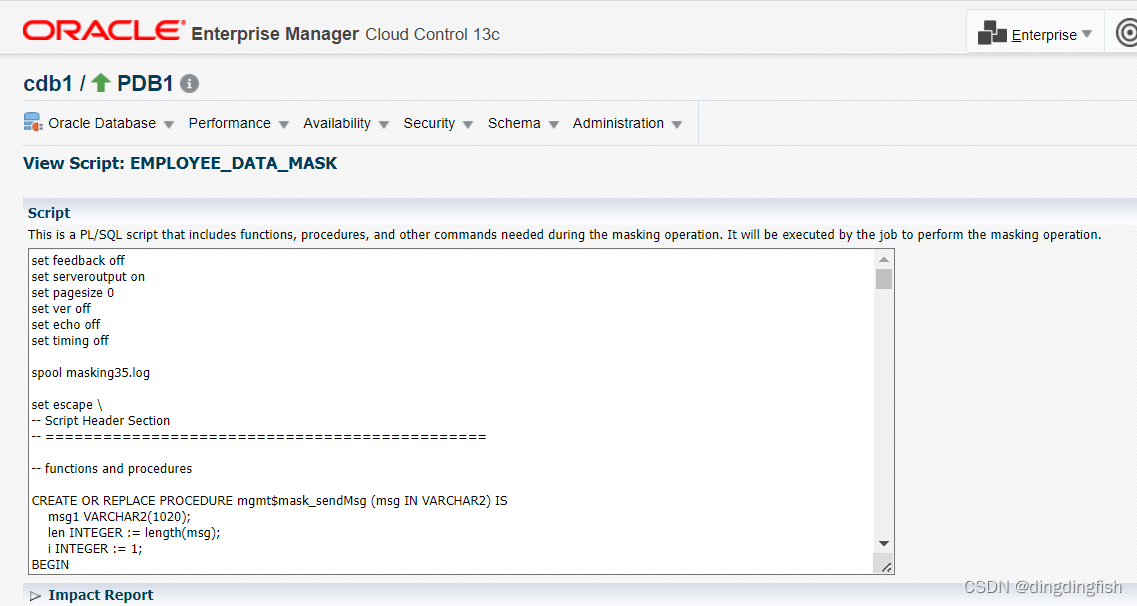Viewport: 1137px width, 606px height.
Task: Click the Security dropdown arrow
Action: tap(468, 125)
